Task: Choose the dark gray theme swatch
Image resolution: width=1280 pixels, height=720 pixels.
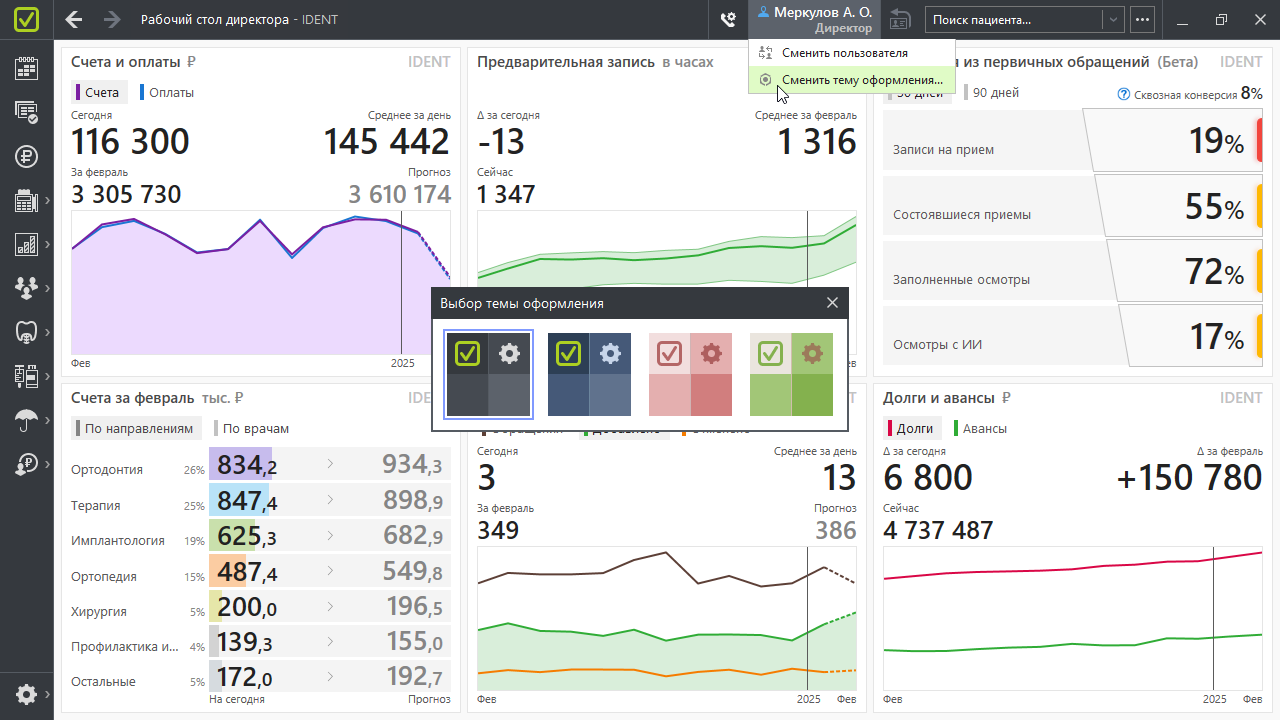Action: pyautogui.click(x=489, y=374)
